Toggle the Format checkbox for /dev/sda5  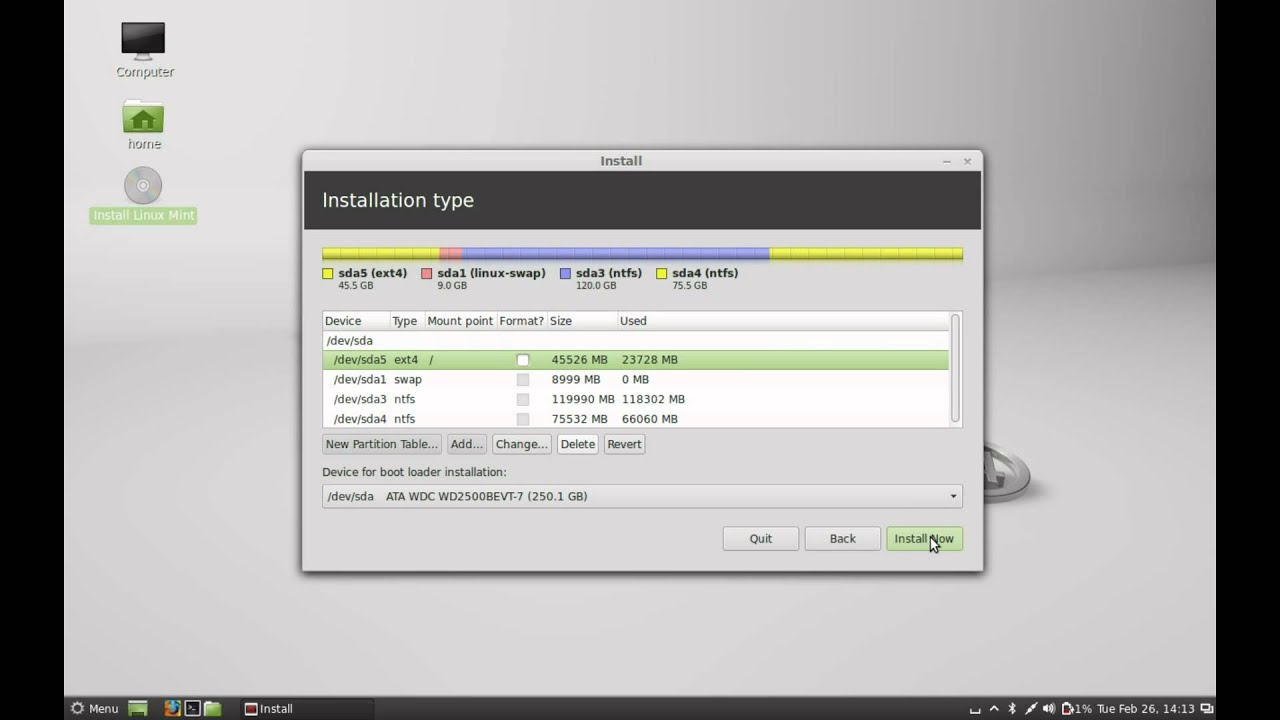(522, 360)
